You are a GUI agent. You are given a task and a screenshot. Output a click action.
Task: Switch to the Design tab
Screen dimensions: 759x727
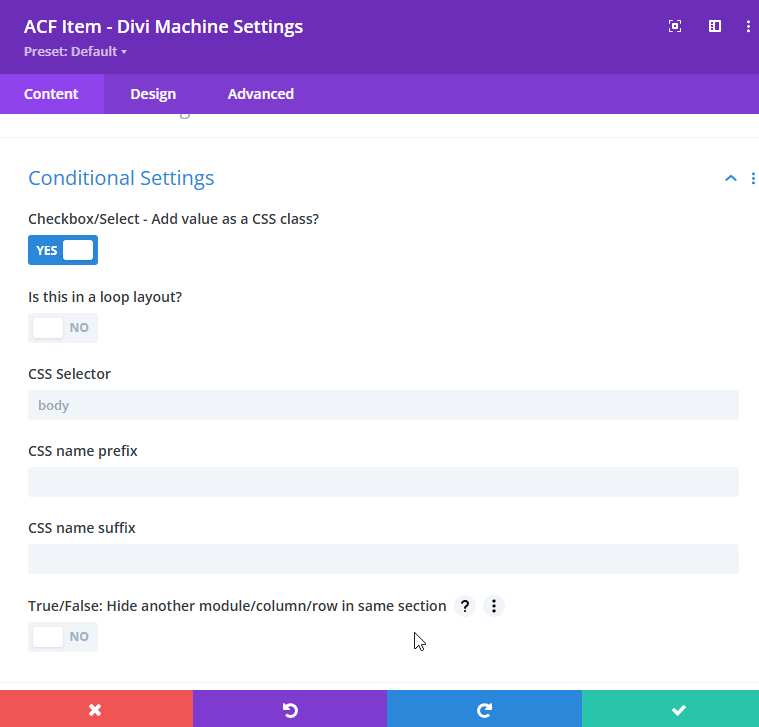(153, 94)
